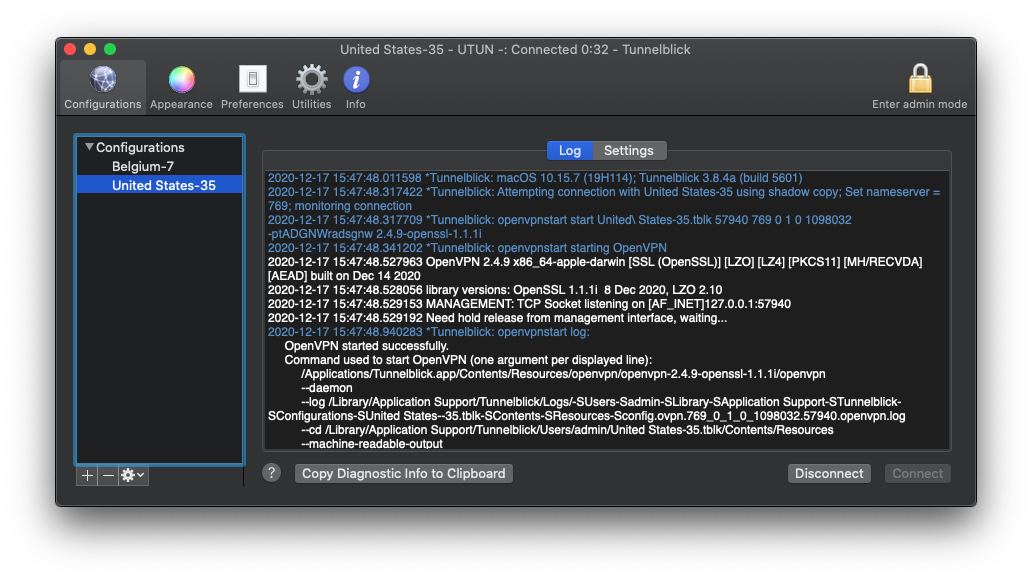Click the green zoom window button
Viewport: 1032px width, 580px height.
(x=110, y=49)
